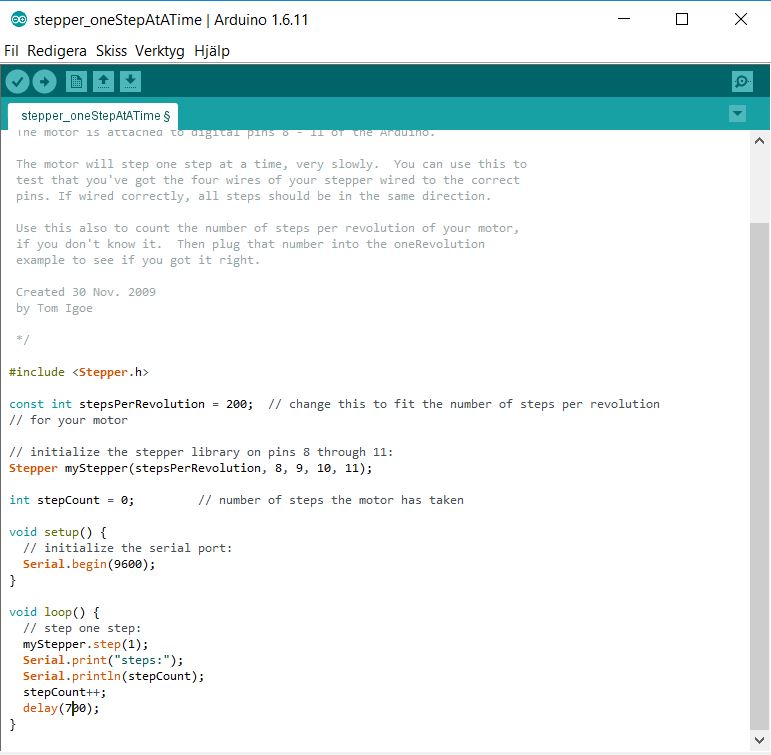Viewport: 771px width, 755px height.
Task: Create a new sketch file
Action: 76,82
